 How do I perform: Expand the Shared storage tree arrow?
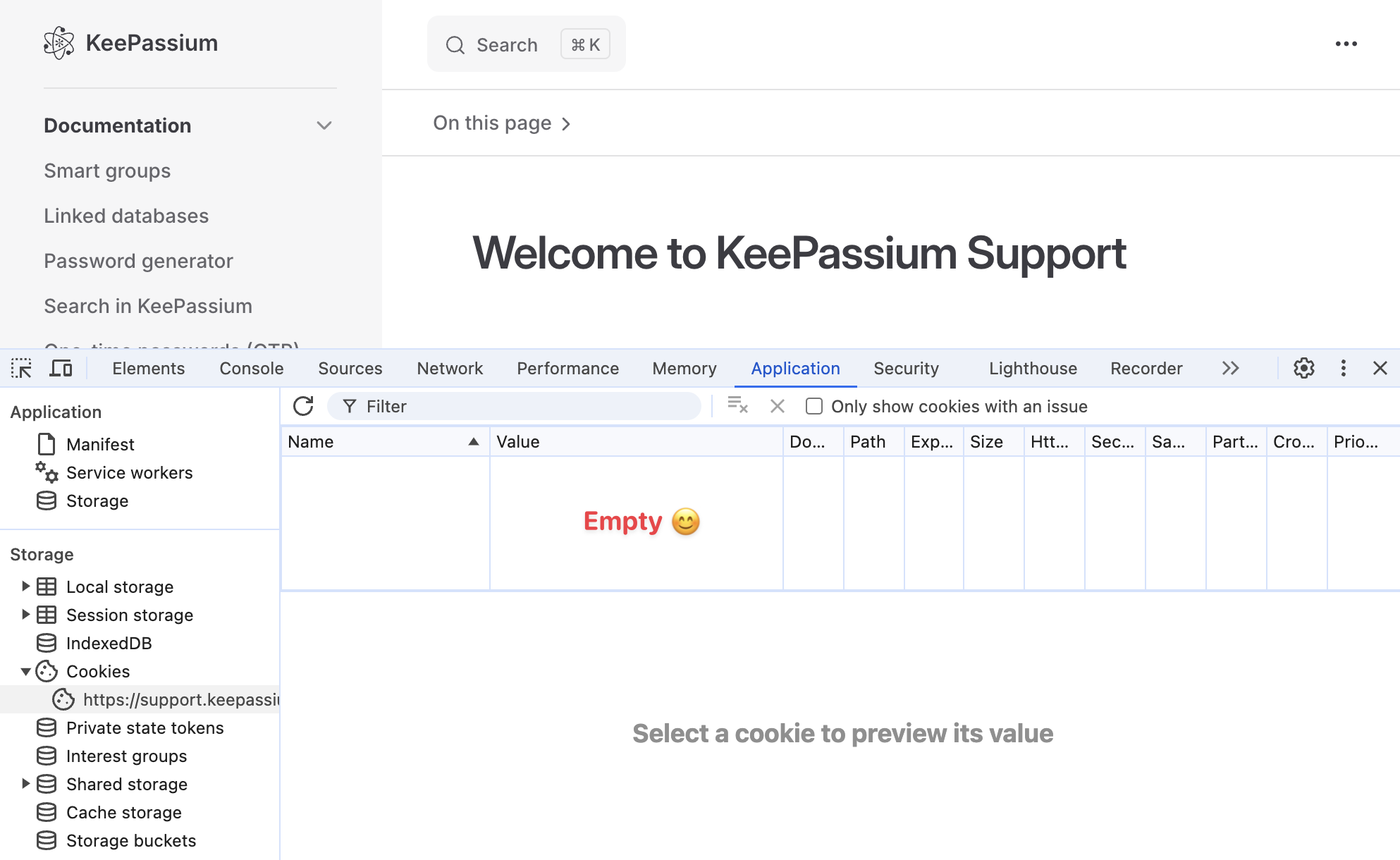25,783
